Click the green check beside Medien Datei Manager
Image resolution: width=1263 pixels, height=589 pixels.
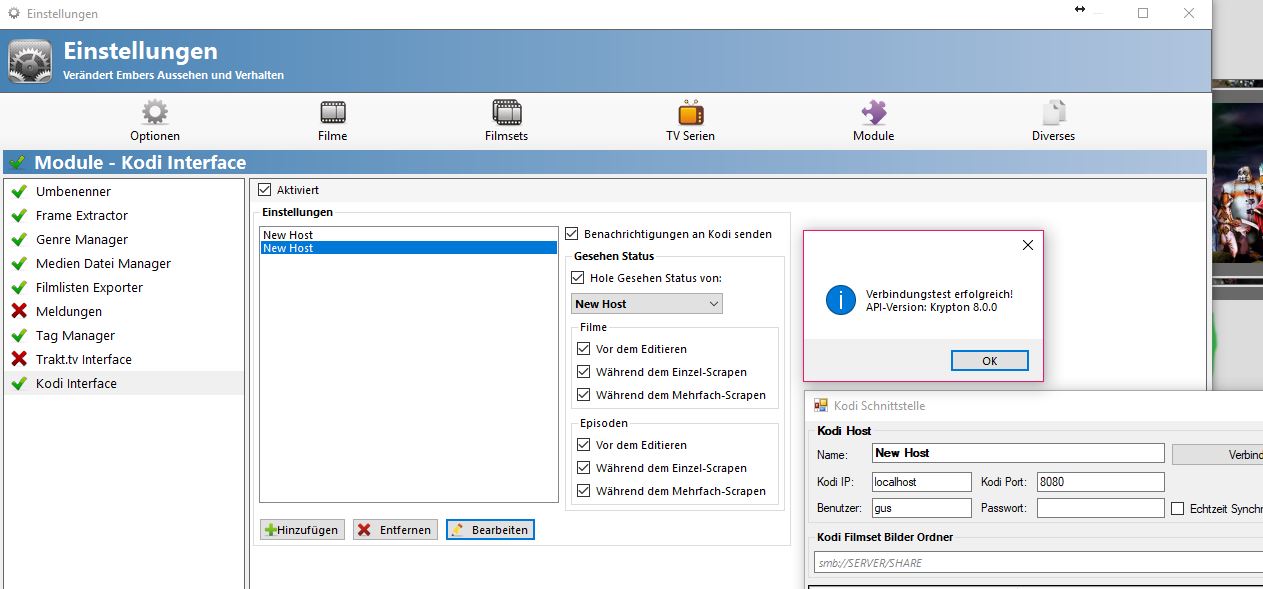[19, 263]
